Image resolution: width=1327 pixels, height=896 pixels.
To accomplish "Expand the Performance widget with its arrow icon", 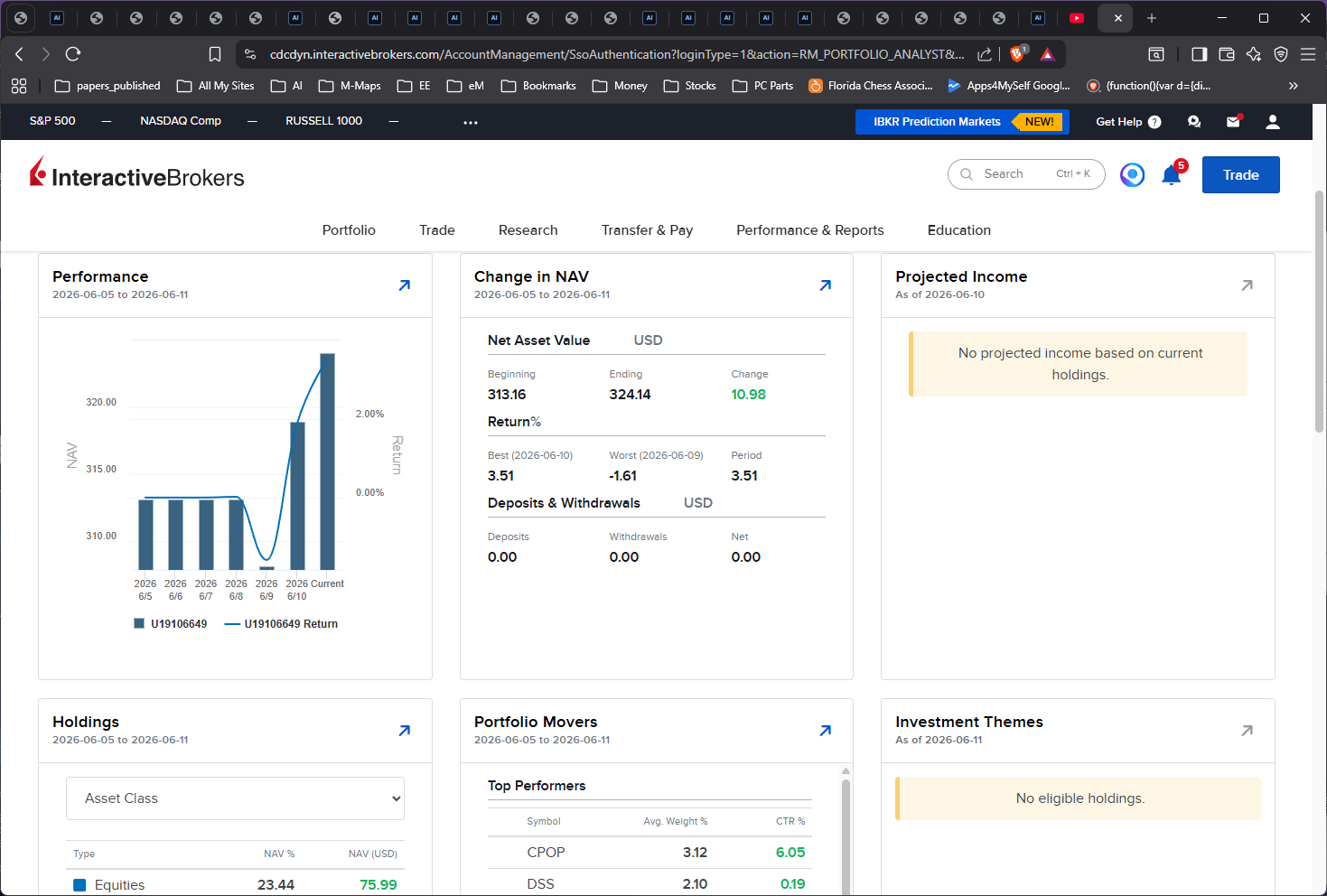I will (x=405, y=285).
